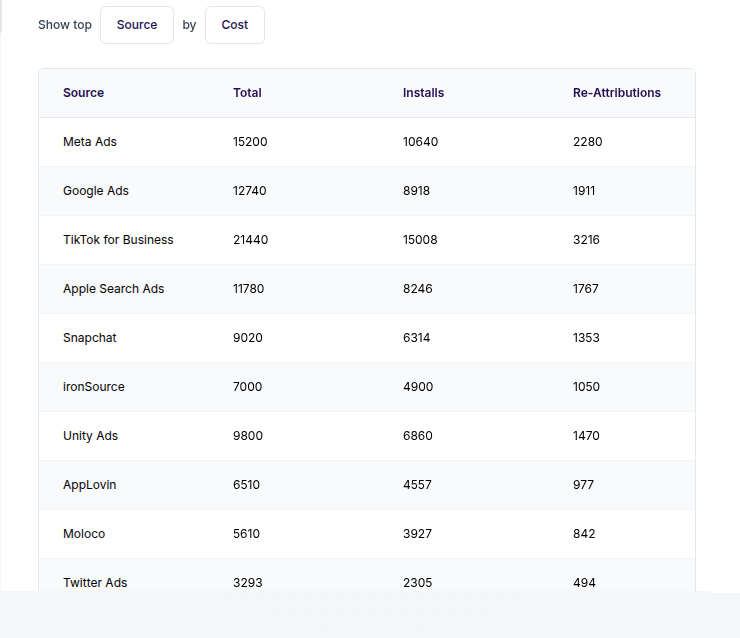Click Unity Ads re-attributions value 1470
The width and height of the screenshot is (740, 638).
[x=586, y=436]
